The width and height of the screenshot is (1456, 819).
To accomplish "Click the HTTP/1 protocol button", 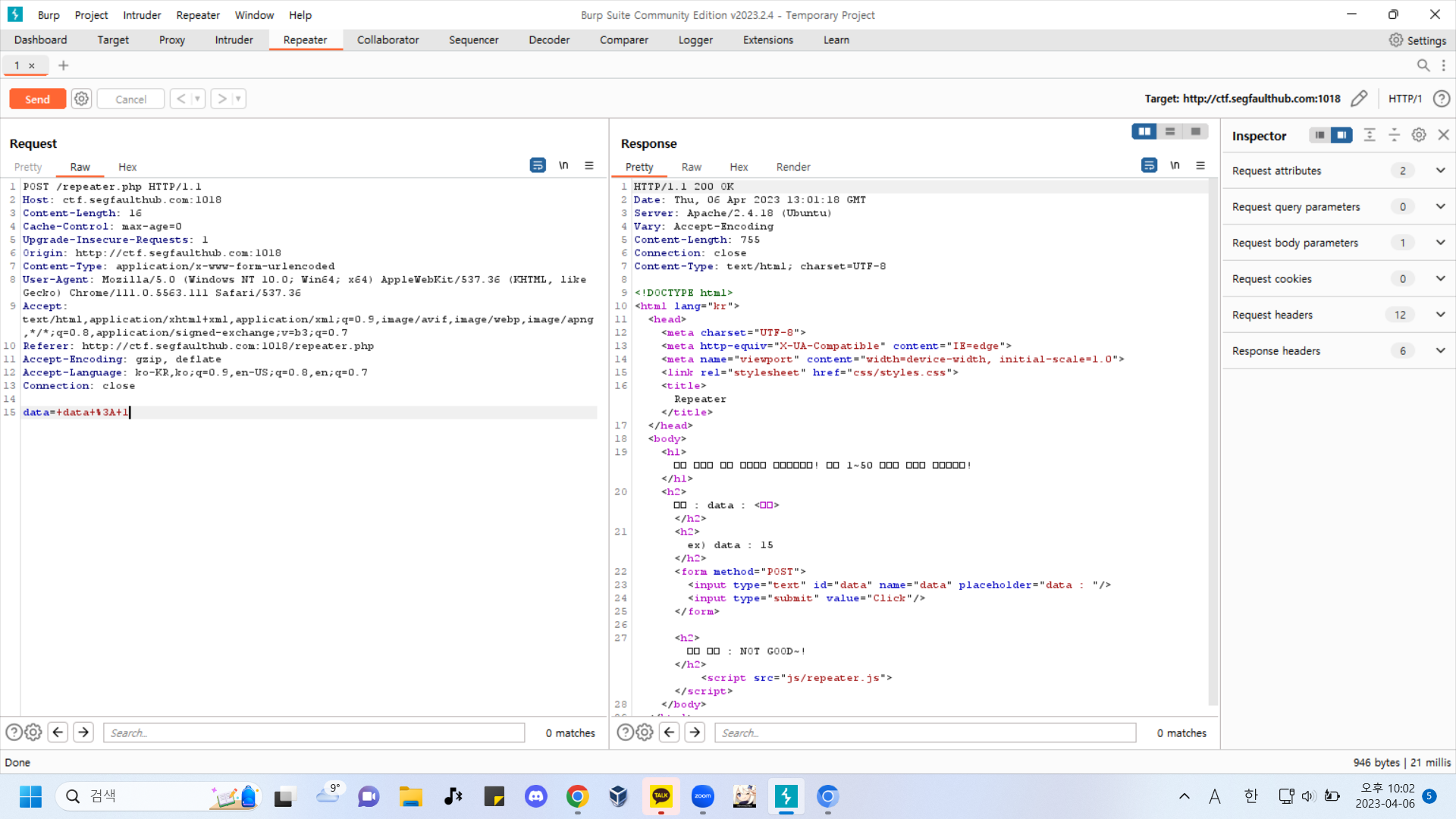I will (1404, 99).
